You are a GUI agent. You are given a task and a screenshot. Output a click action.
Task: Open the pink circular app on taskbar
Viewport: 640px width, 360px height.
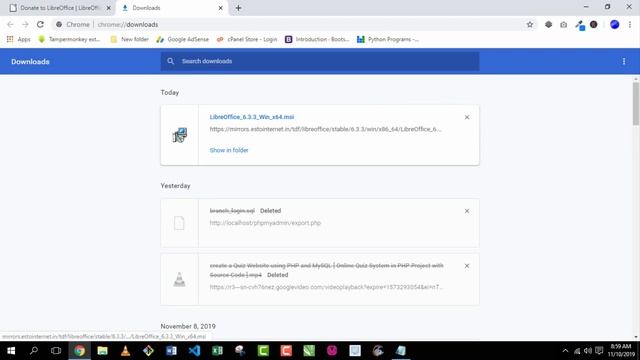332,351
